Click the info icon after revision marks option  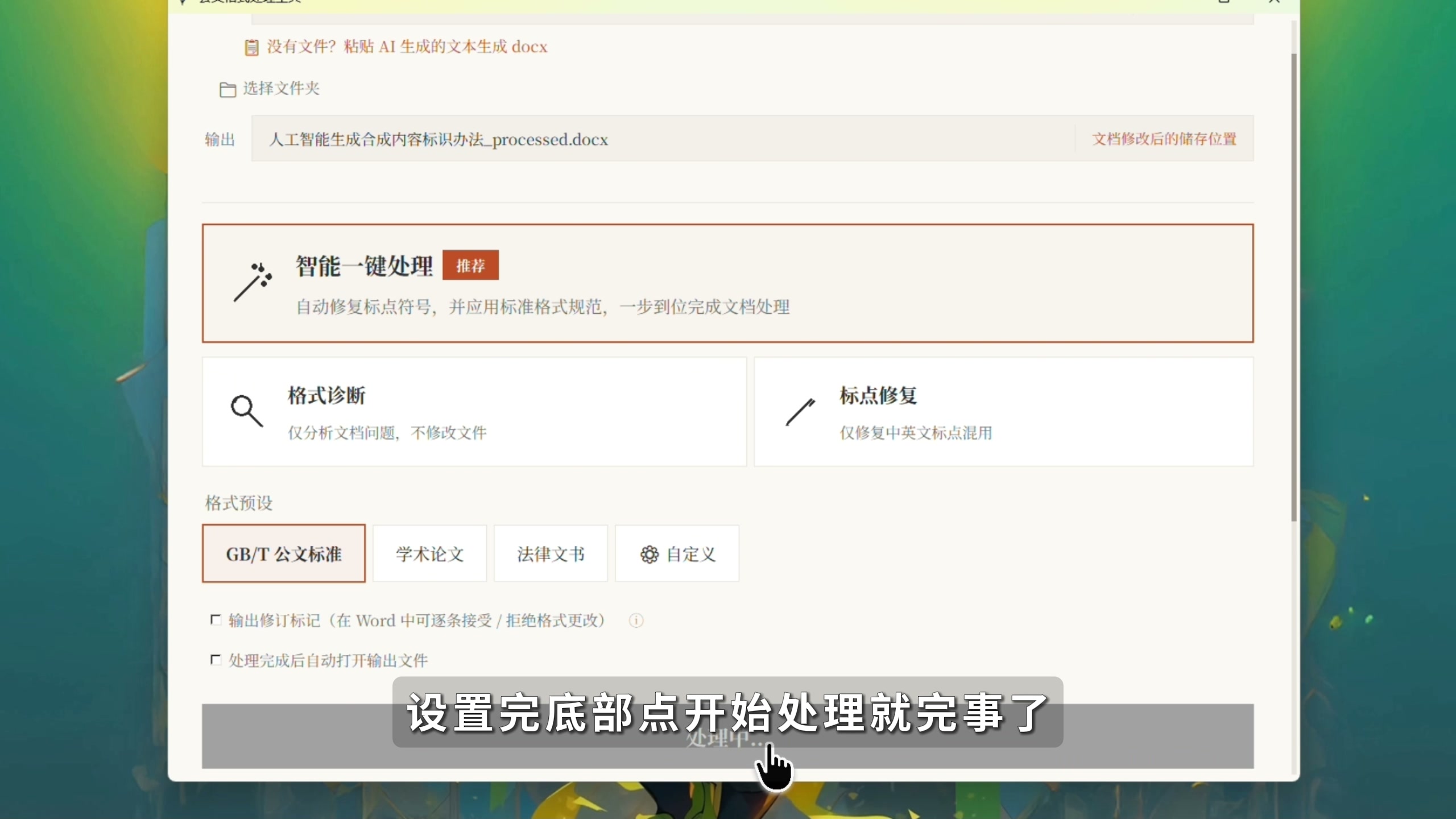(x=636, y=621)
